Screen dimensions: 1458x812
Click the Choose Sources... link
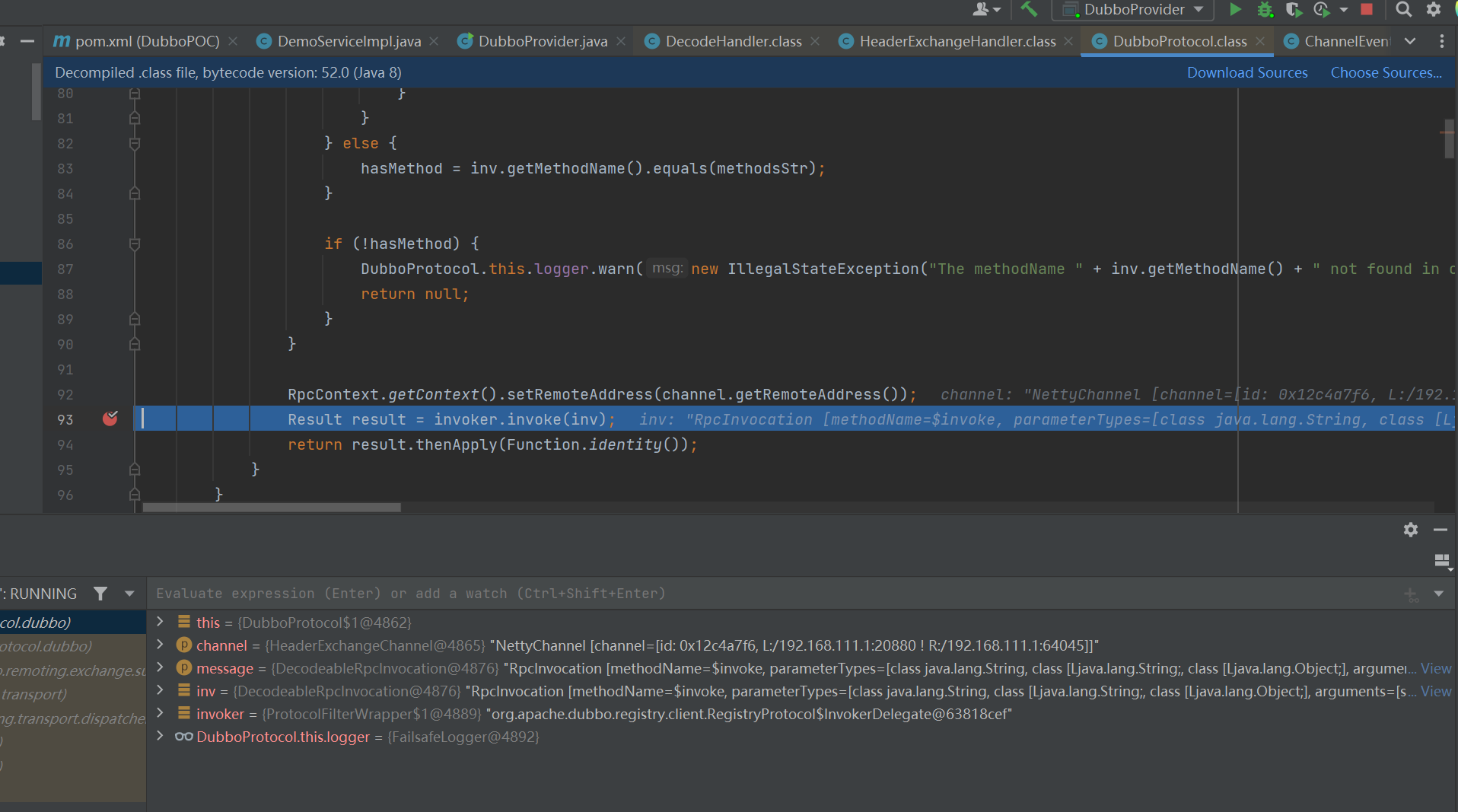pyautogui.click(x=1386, y=72)
